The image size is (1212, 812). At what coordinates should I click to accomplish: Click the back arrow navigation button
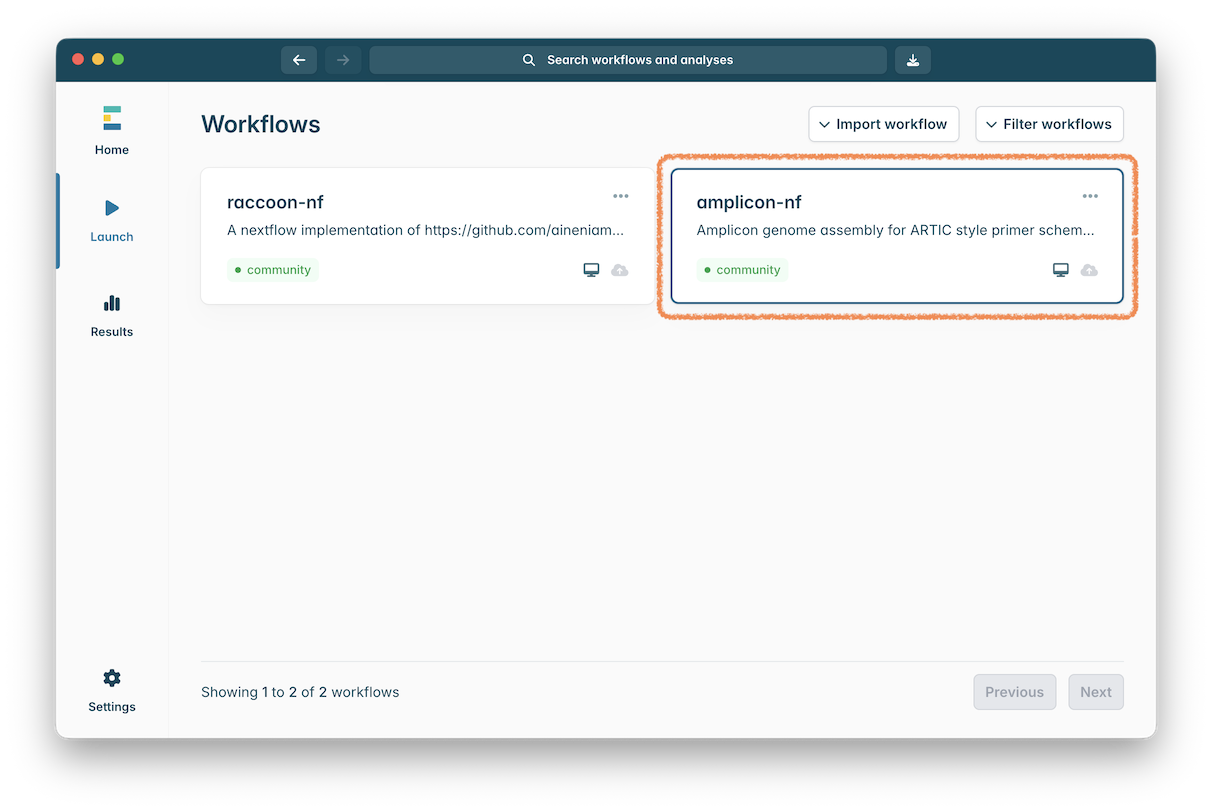tap(298, 60)
